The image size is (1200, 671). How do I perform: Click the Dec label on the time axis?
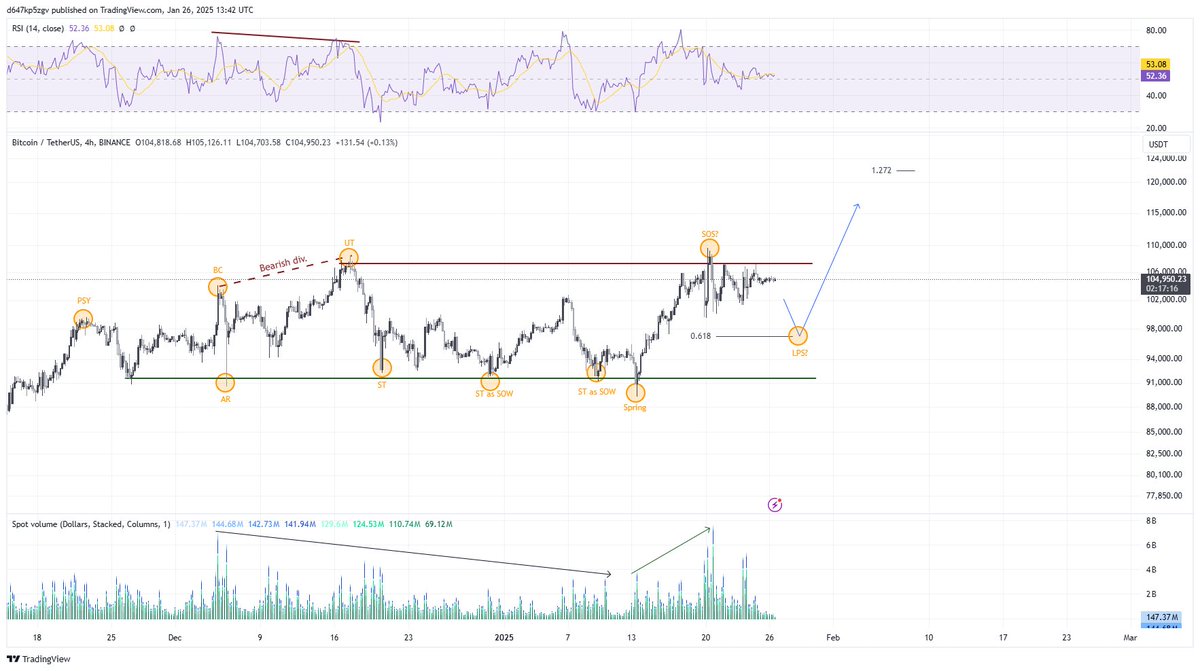pos(175,636)
